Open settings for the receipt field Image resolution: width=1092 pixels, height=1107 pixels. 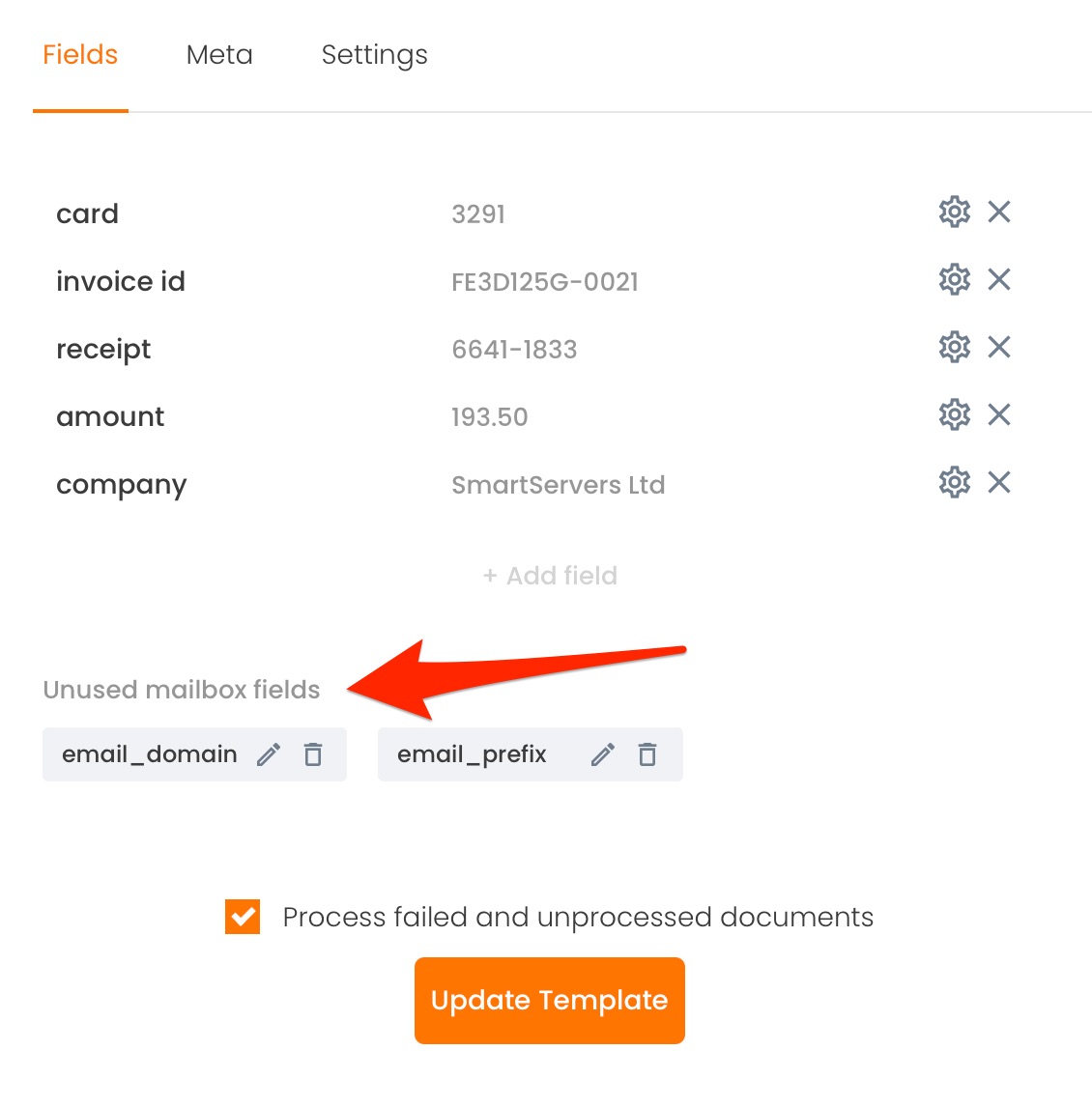click(x=954, y=347)
